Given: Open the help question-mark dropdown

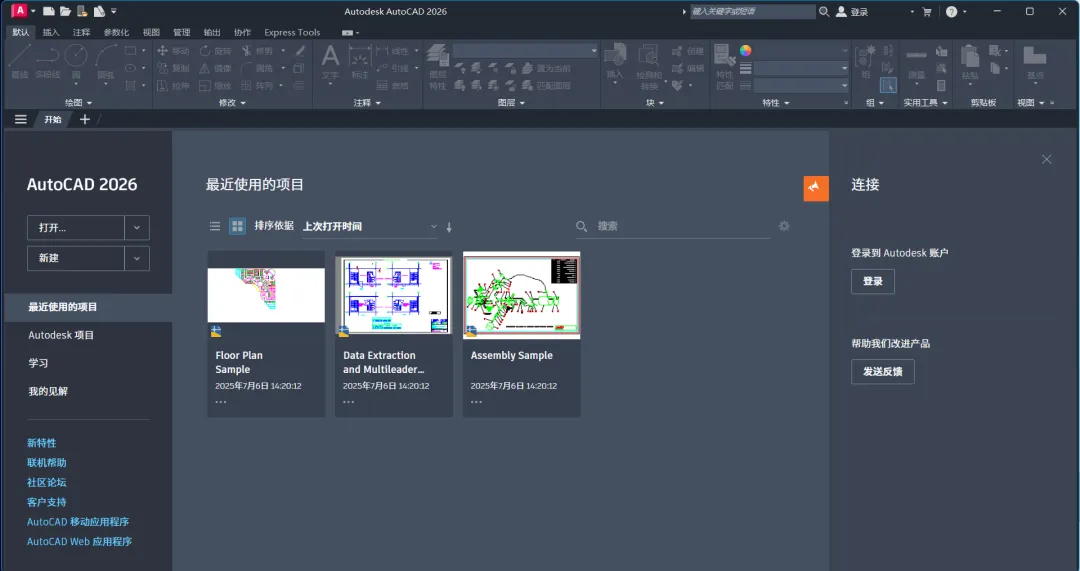Looking at the screenshot, I should (956, 12).
